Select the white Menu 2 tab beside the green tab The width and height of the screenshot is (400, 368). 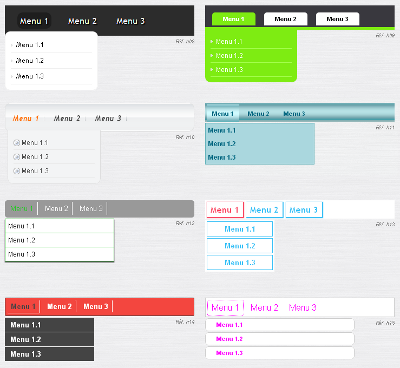pos(285,19)
